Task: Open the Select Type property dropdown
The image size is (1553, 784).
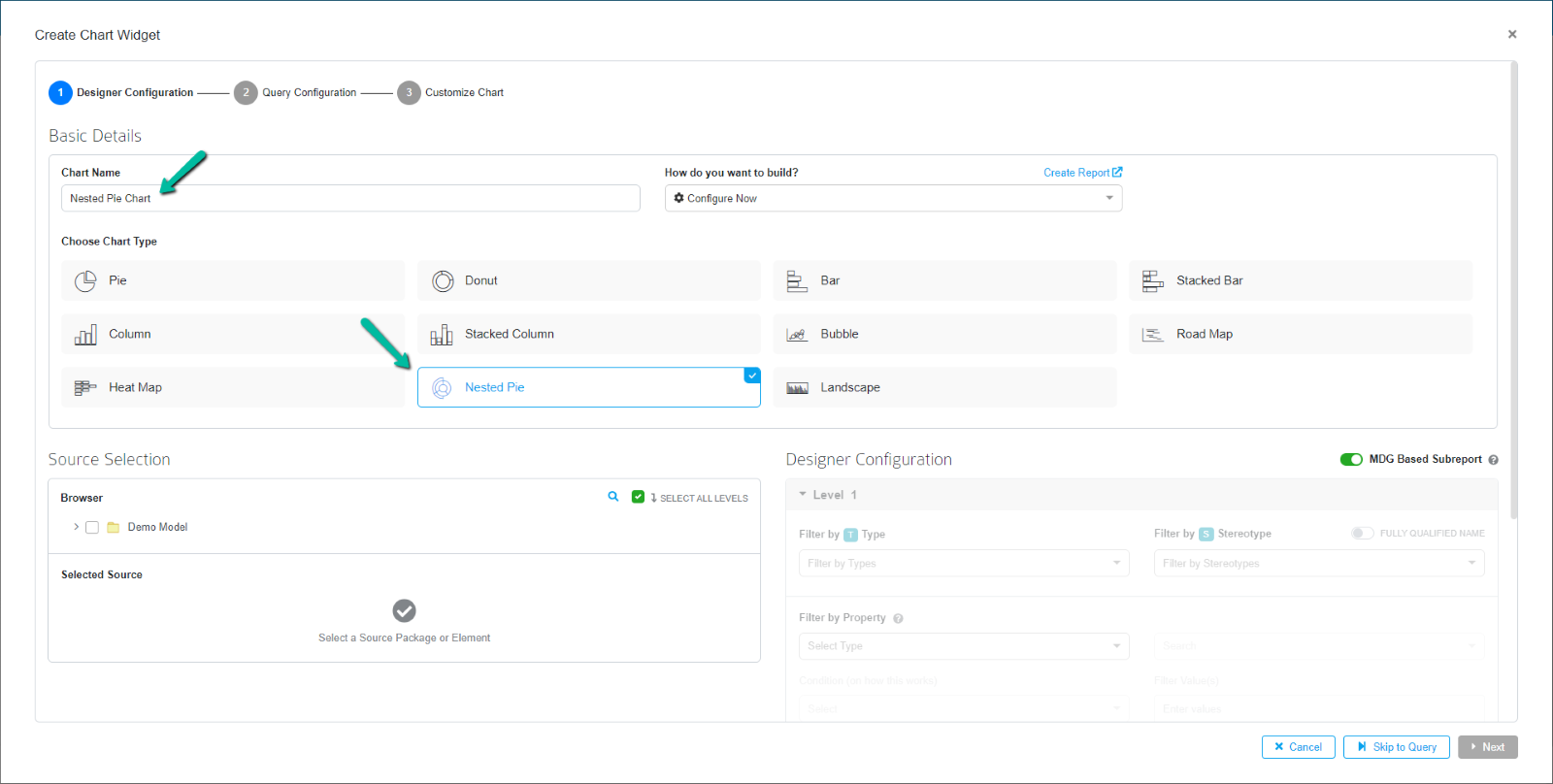Action: (x=964, y=646)
